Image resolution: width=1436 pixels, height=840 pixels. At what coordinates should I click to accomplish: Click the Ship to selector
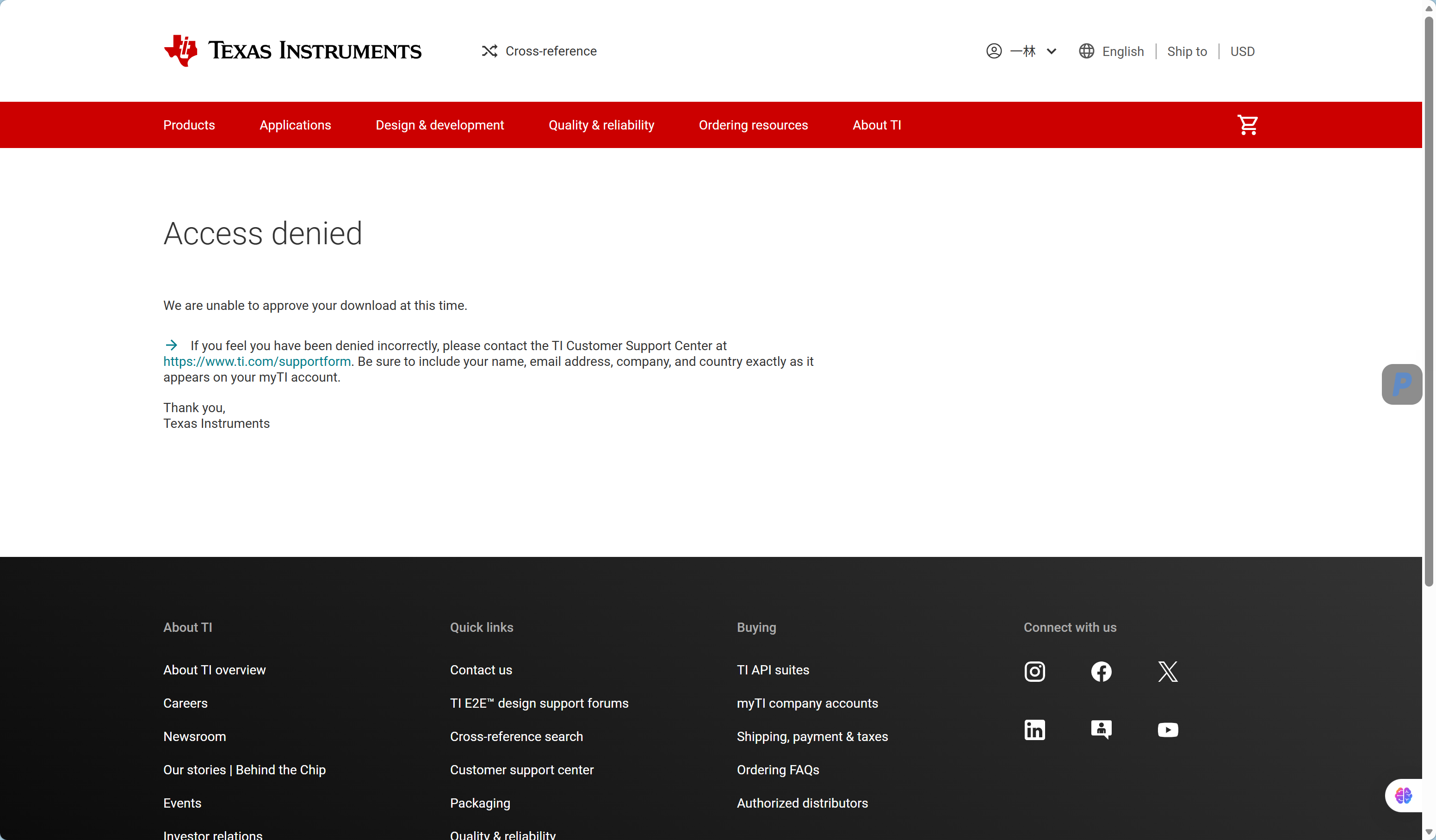(1187, 52)
